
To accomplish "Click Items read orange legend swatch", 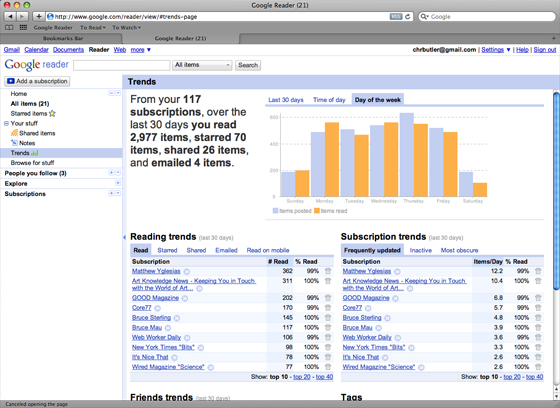I will [317, 211].
